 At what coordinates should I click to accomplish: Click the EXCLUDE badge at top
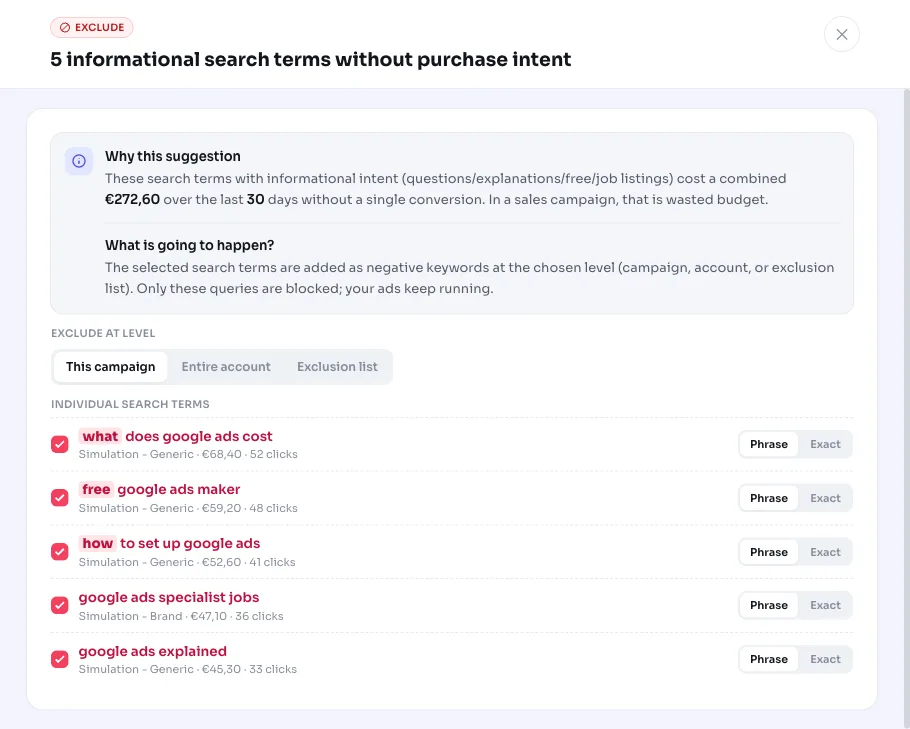92,27
